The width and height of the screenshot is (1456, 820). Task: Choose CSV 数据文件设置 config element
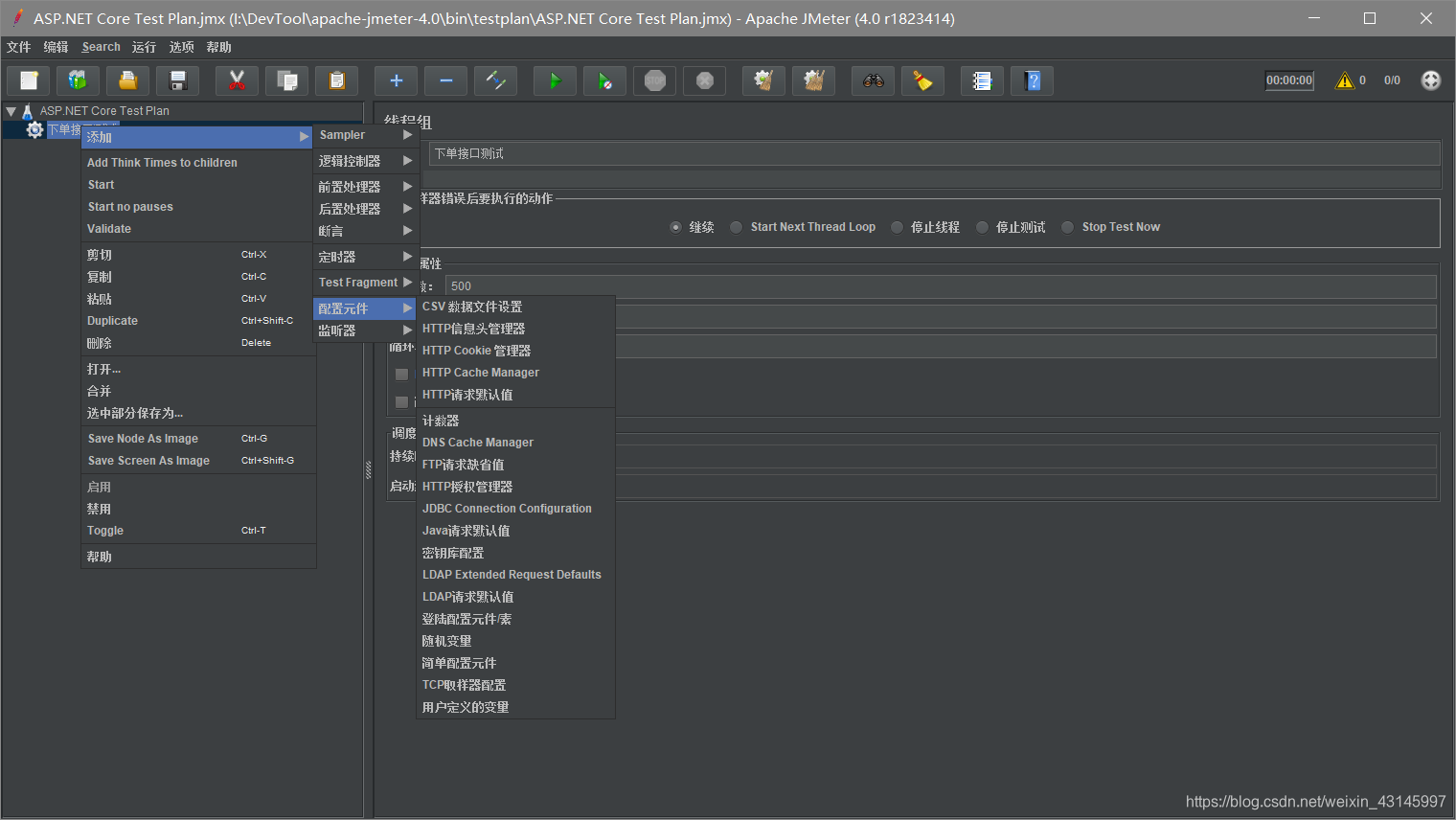pos(516,307)
